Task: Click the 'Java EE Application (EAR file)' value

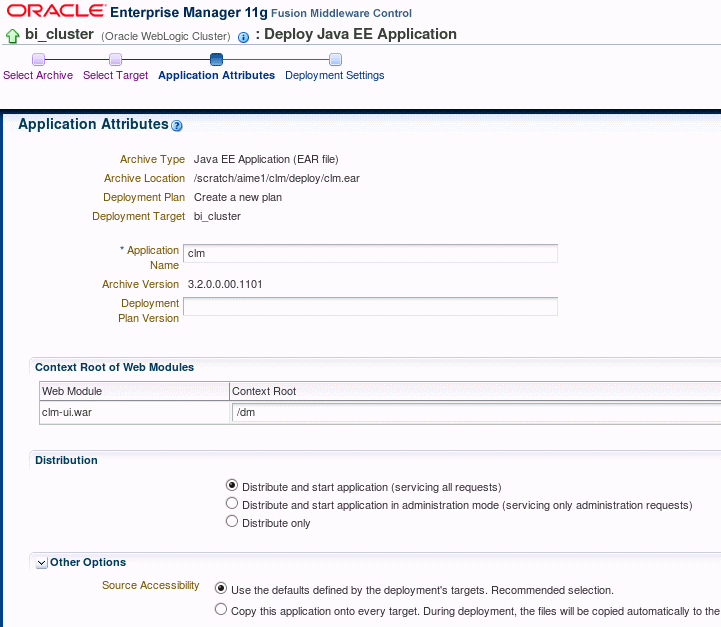Action: (266, 160)
